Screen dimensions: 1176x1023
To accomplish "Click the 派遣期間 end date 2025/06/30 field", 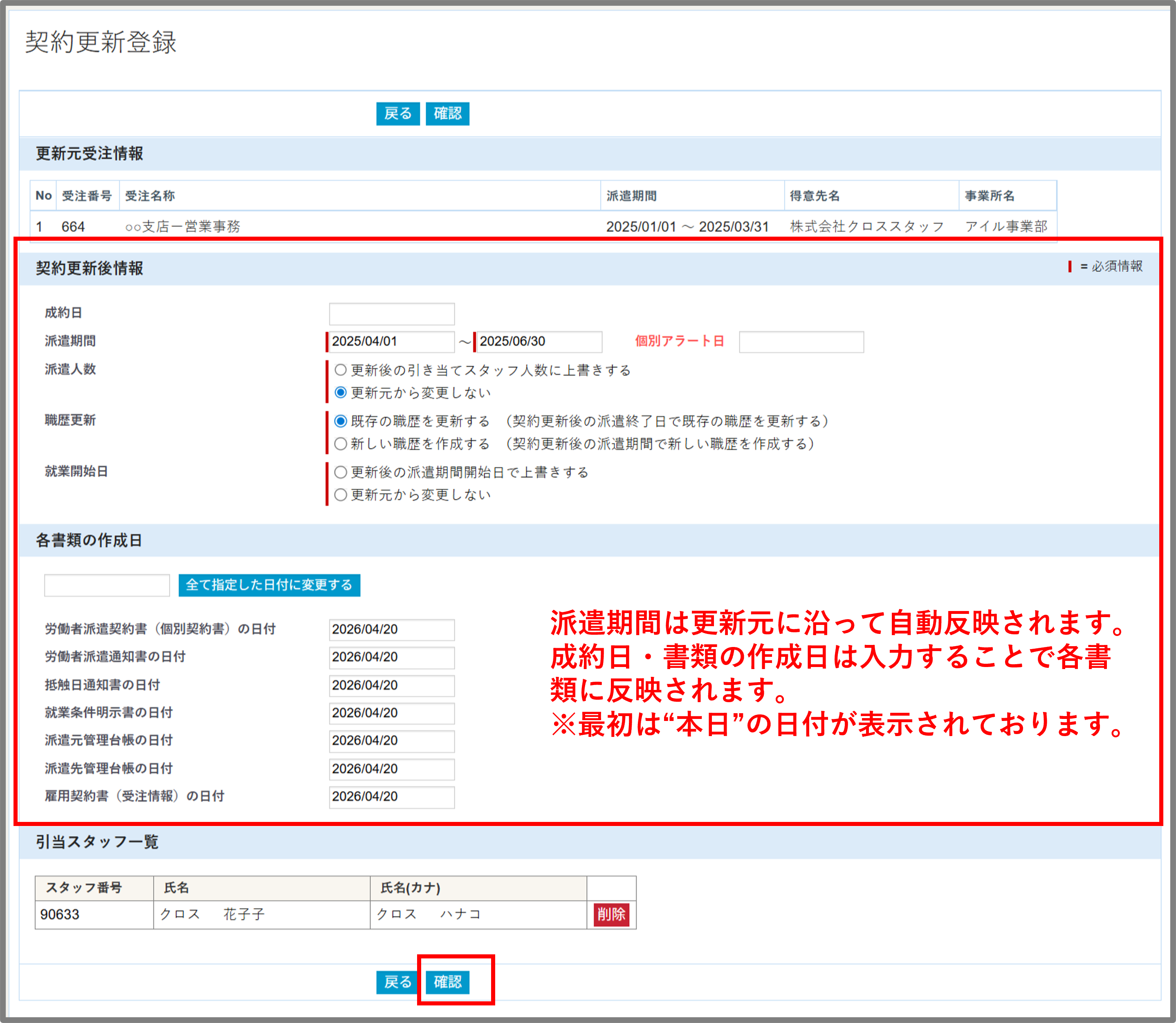I will click(539, 341).
